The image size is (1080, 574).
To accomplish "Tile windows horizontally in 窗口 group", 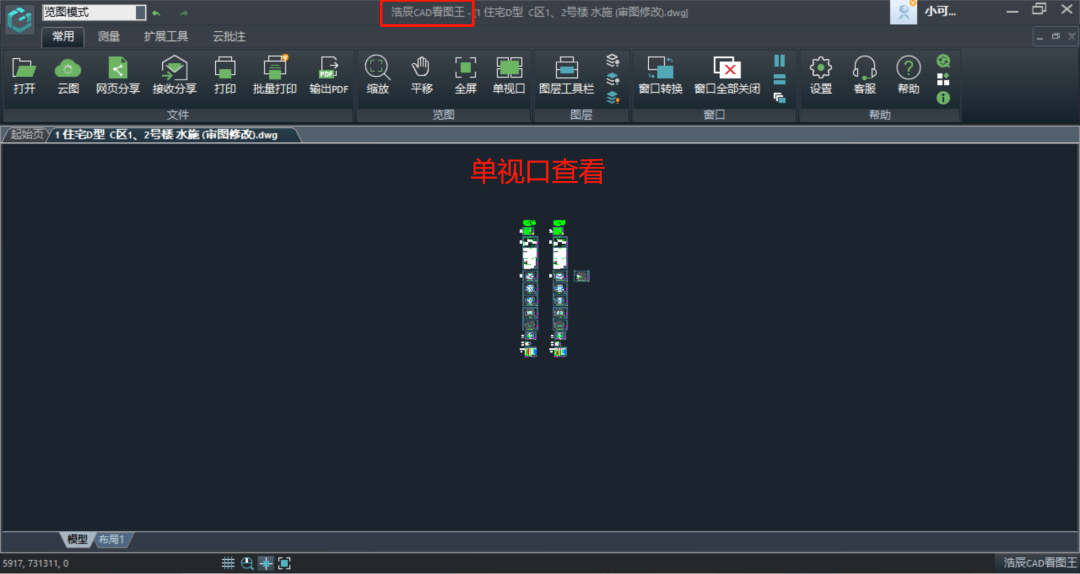I will [x=780, y=79].
